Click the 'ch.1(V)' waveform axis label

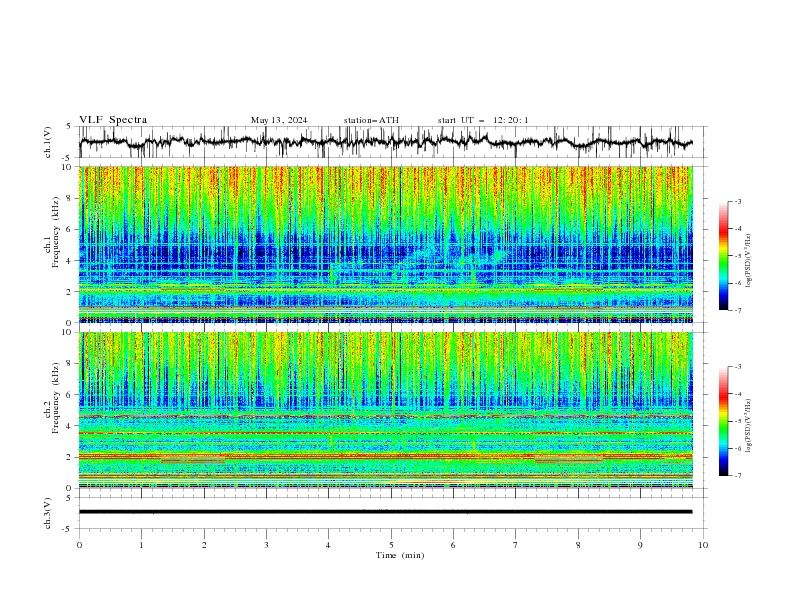tap(48, 142)
